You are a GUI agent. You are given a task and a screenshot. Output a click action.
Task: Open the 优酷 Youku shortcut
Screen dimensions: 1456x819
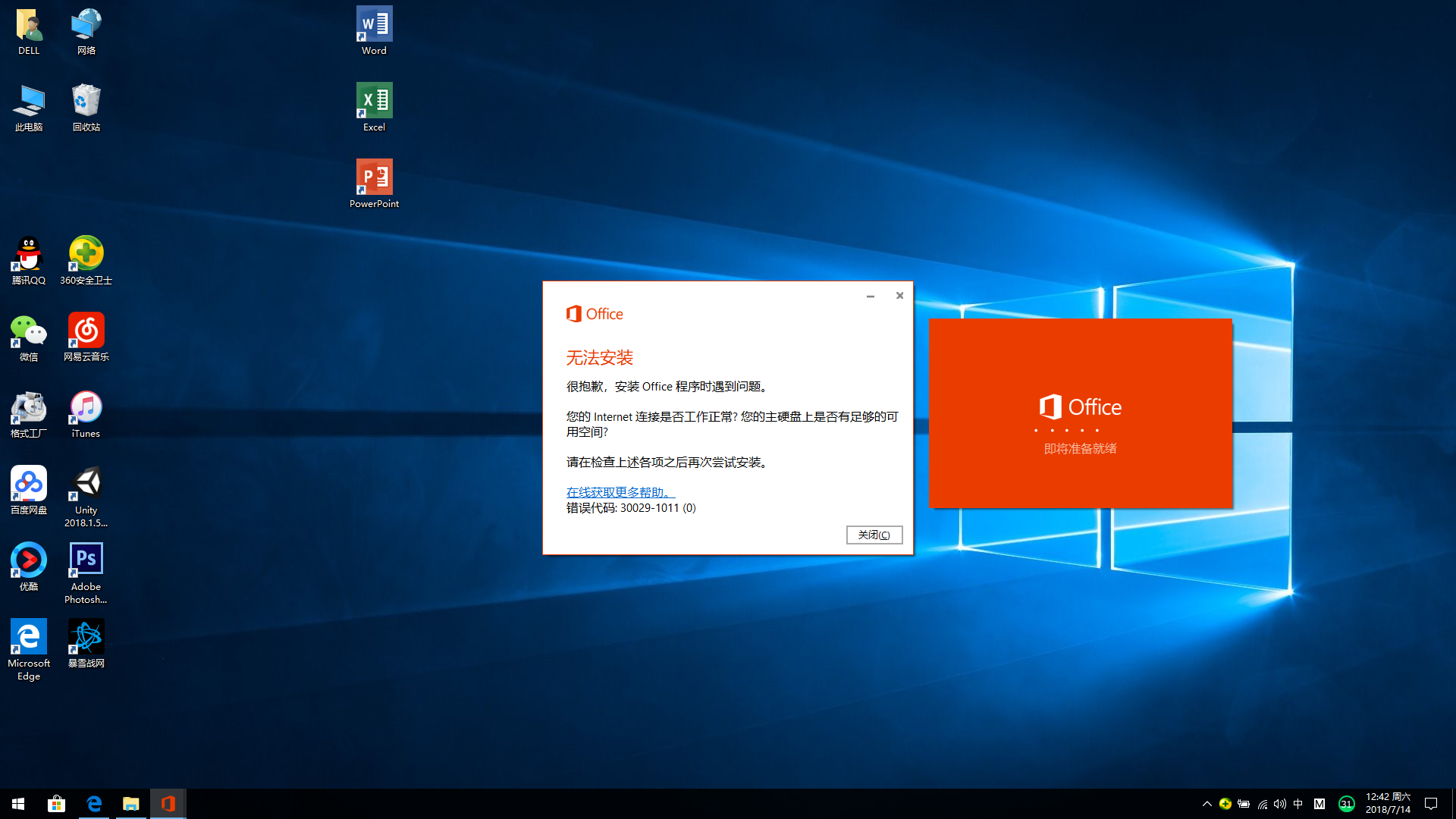29,568
